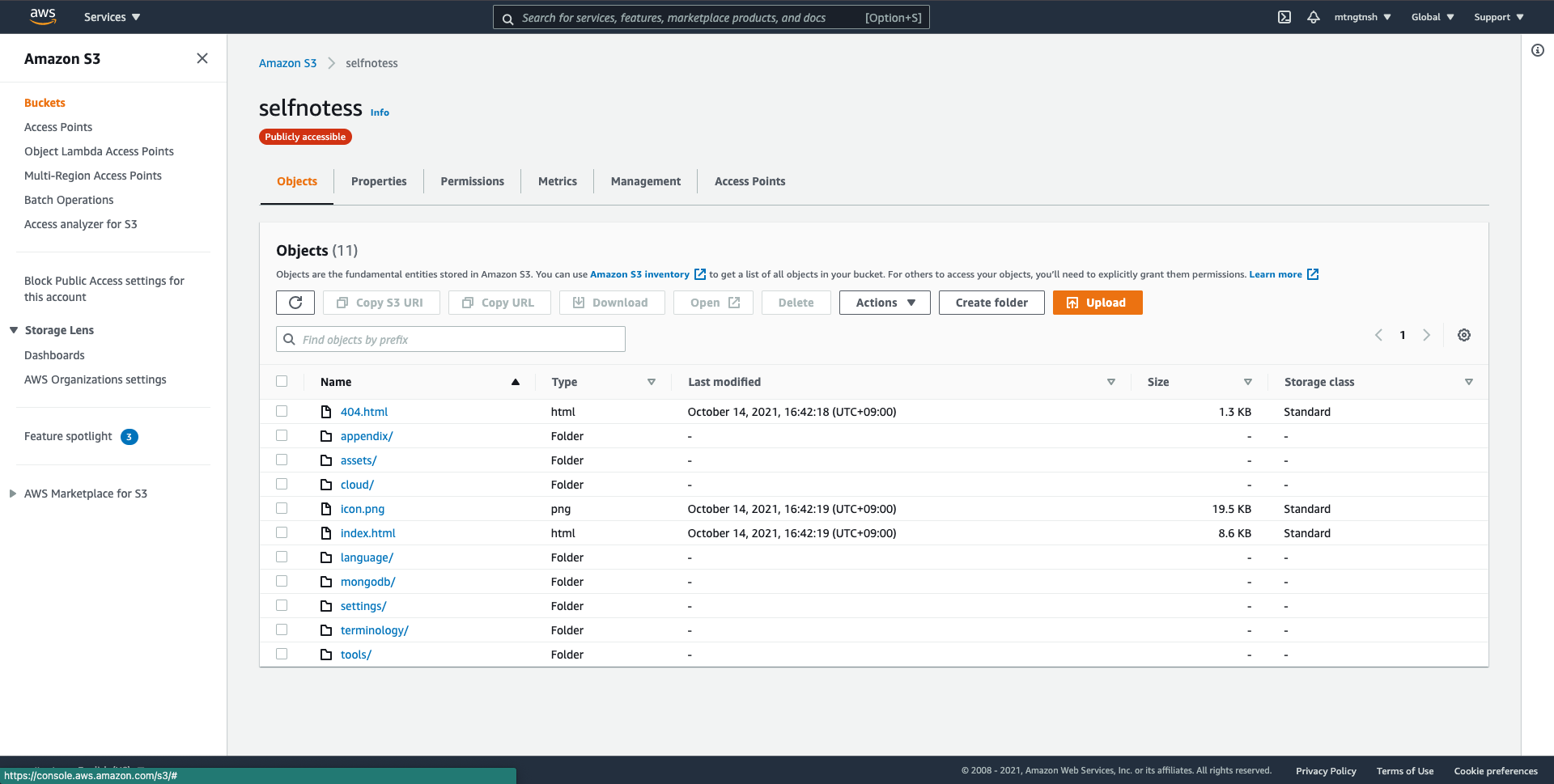Switch to the Permissions tab
The image size is (1554, 784).
click(x=473, y=181)
